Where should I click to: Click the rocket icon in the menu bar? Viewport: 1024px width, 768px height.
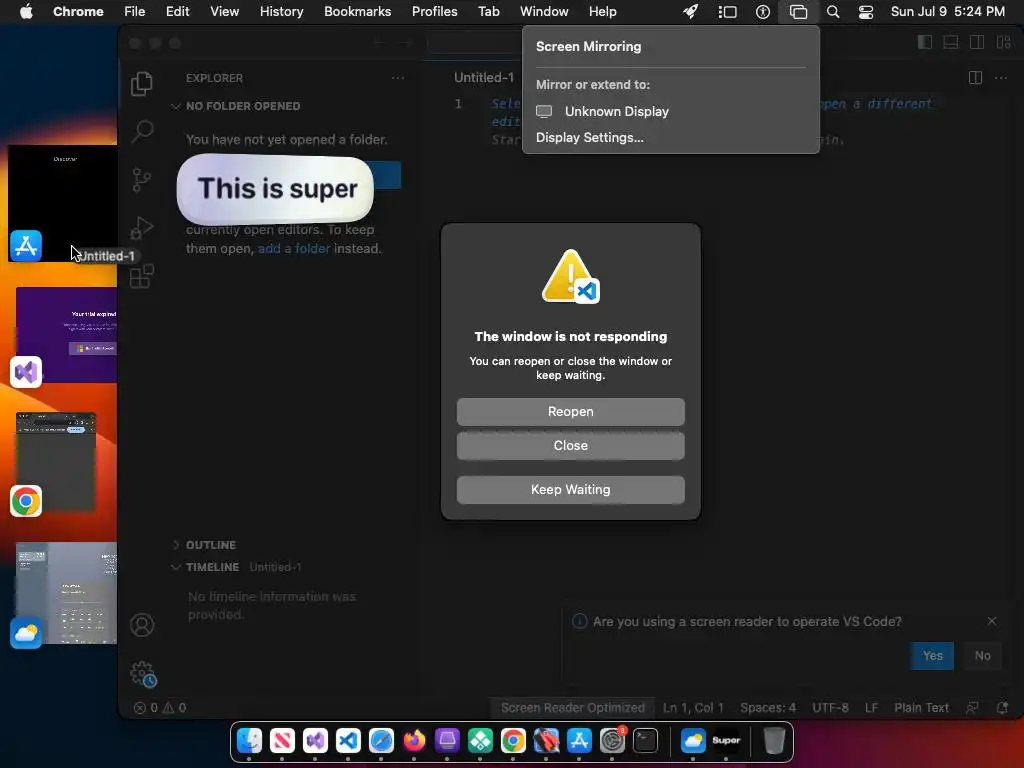click(690, 12)
